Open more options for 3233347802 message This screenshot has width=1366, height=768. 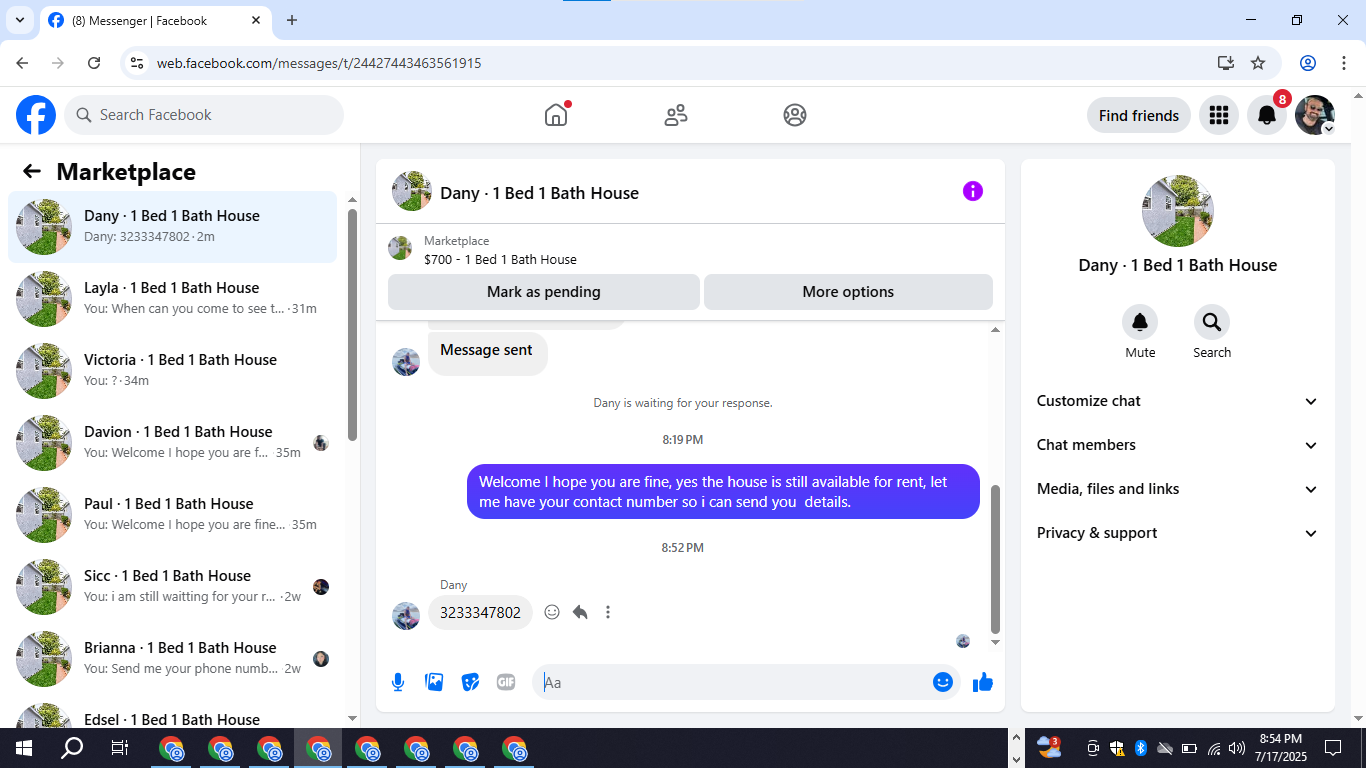point(608,612)
